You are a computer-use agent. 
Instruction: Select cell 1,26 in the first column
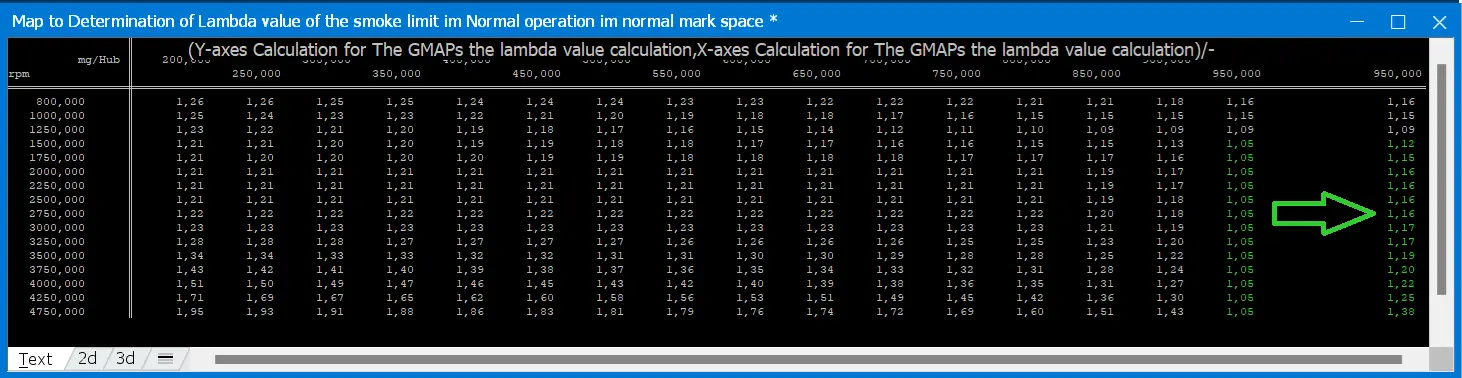click(x=191, y=102)
